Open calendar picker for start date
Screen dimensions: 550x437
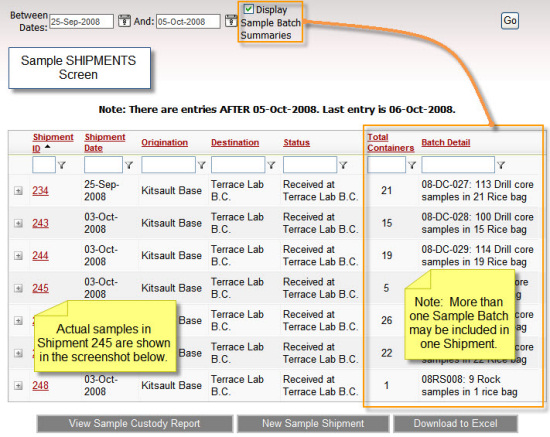click(x=124, y=21)
